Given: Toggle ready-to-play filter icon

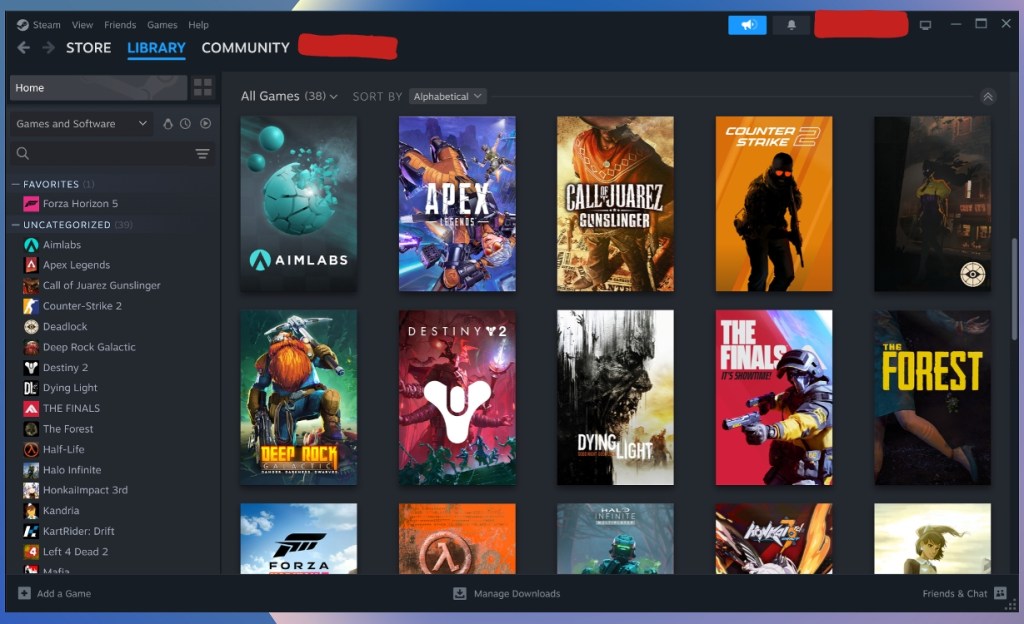Looking at the screenshot, I should click(206, 123).
